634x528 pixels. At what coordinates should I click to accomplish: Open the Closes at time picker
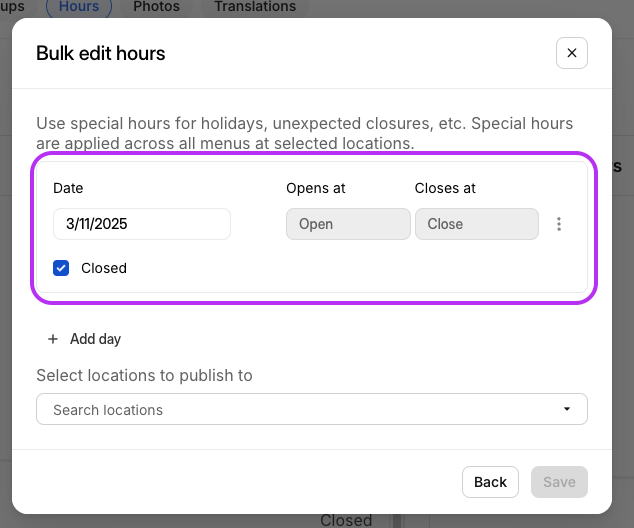pos(476,224)
